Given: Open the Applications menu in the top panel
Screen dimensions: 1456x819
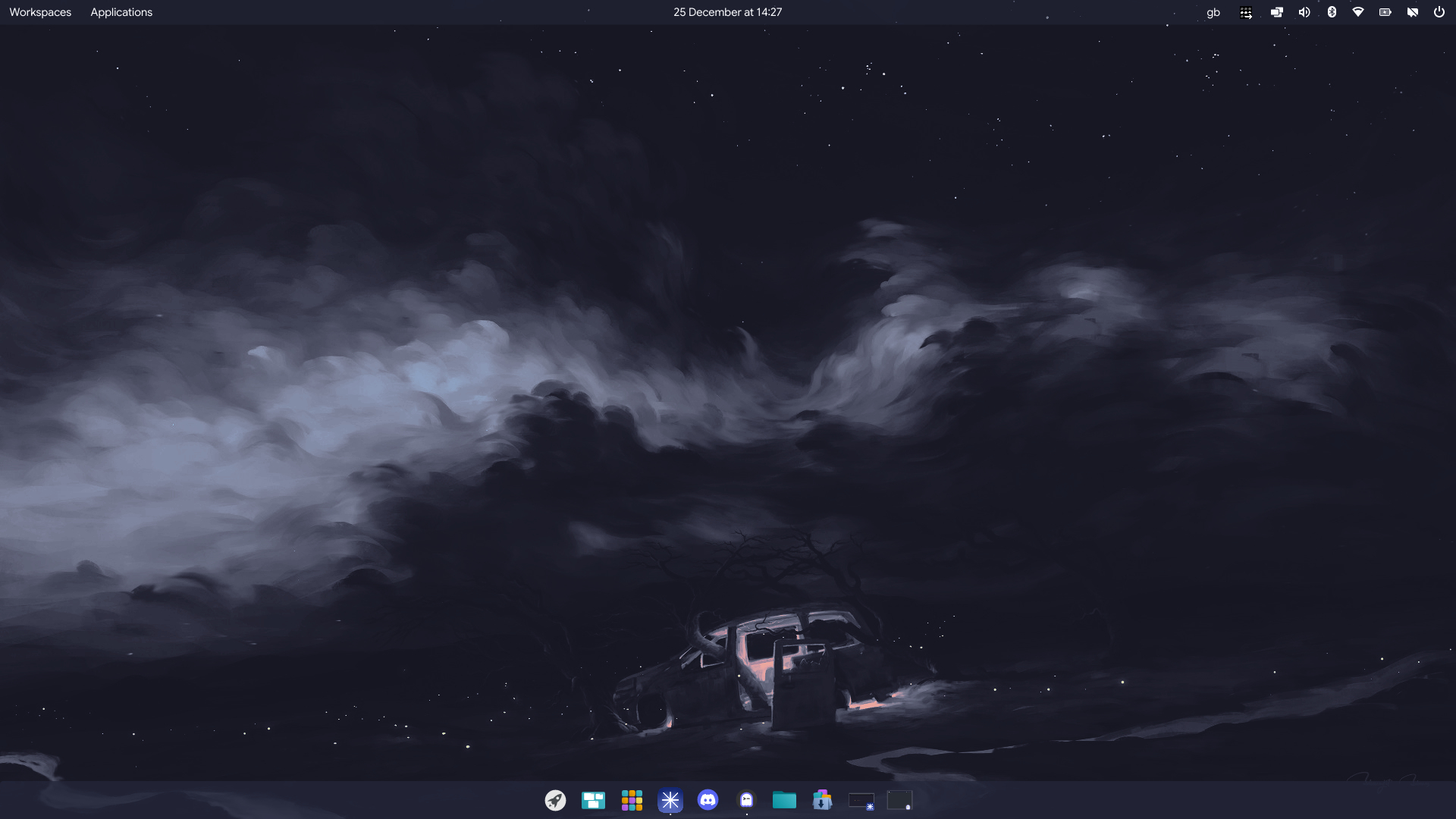Looking at the screenshot, I should coord(121,12).
